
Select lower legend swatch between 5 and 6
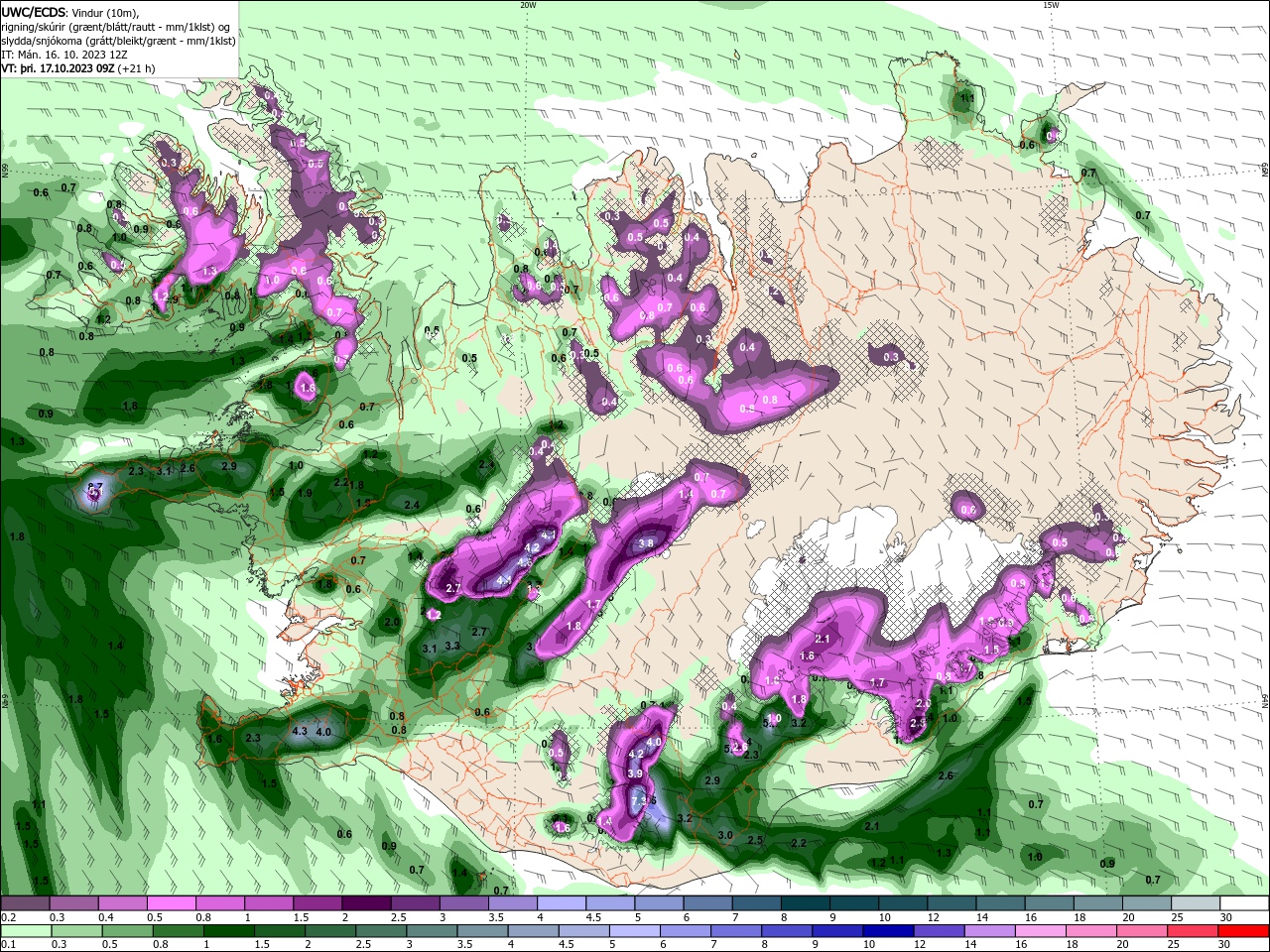click(635, 931)
